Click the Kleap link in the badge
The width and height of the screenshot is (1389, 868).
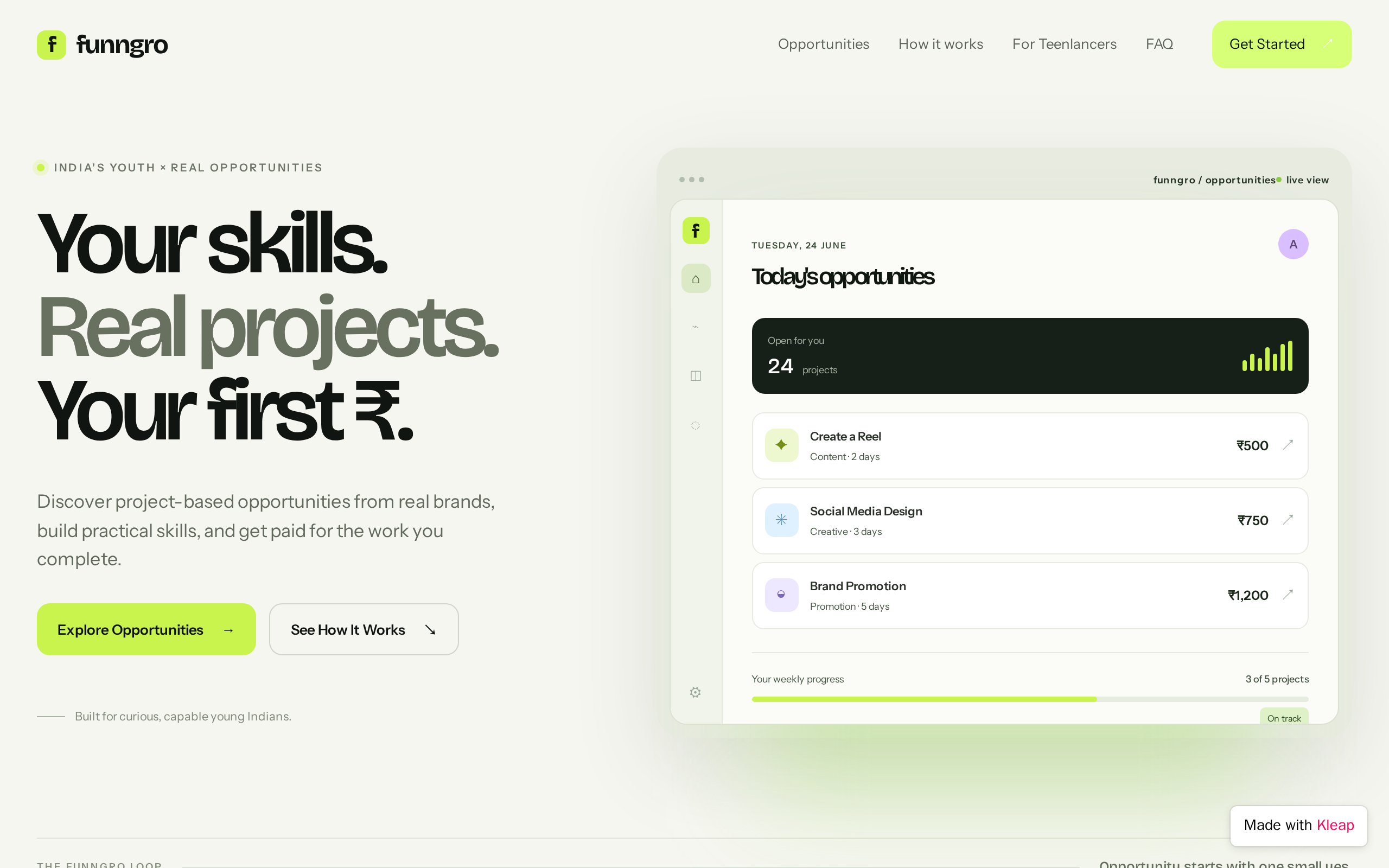point(1335,826)
